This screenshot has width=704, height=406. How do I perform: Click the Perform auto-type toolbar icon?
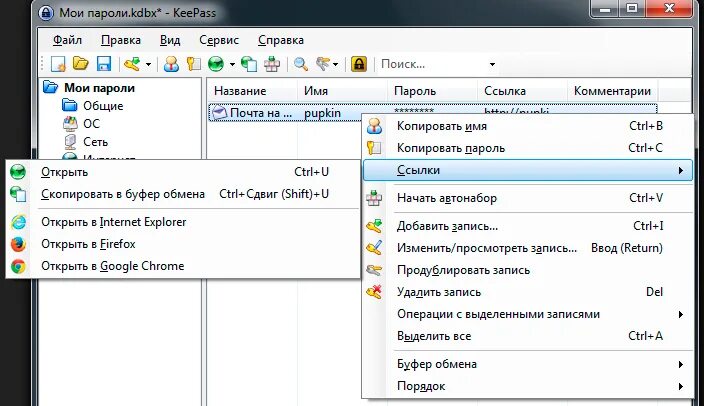tap(272, 64)
